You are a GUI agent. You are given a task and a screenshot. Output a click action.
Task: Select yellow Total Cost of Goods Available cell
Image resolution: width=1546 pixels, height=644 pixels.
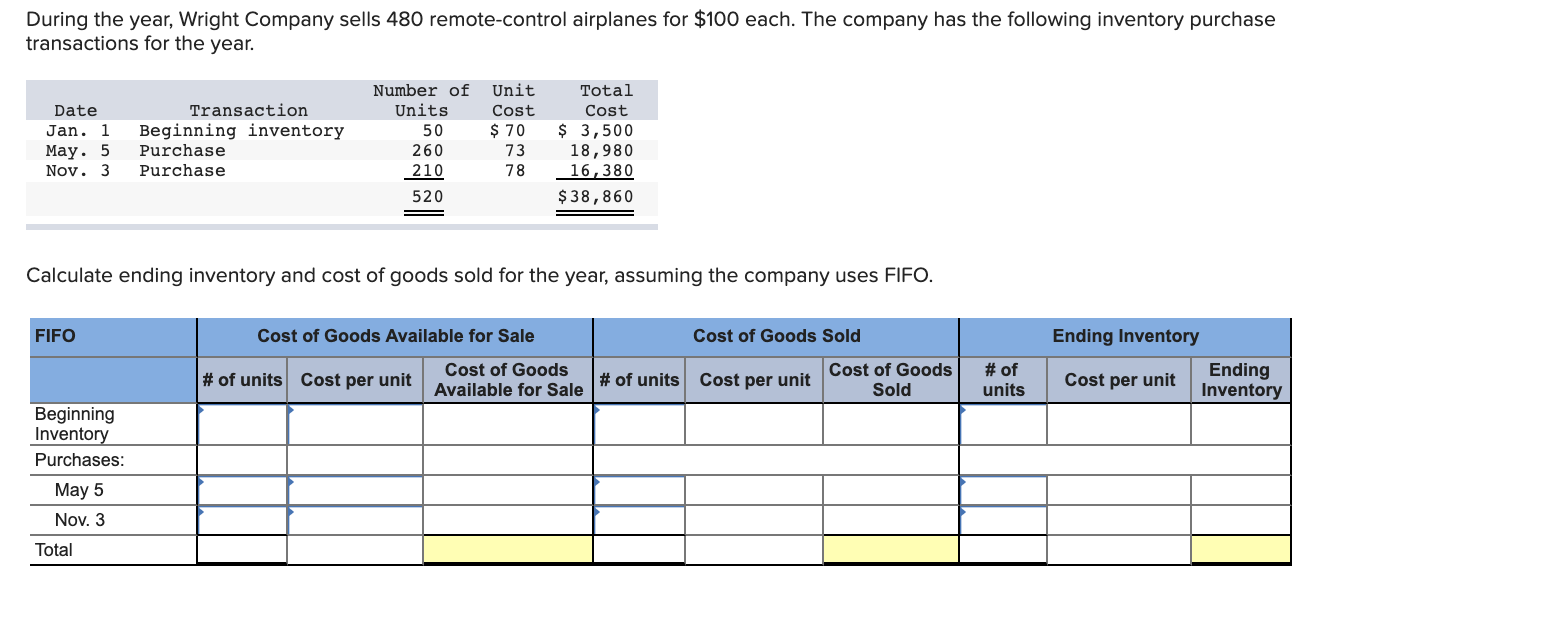pos(507,549)
